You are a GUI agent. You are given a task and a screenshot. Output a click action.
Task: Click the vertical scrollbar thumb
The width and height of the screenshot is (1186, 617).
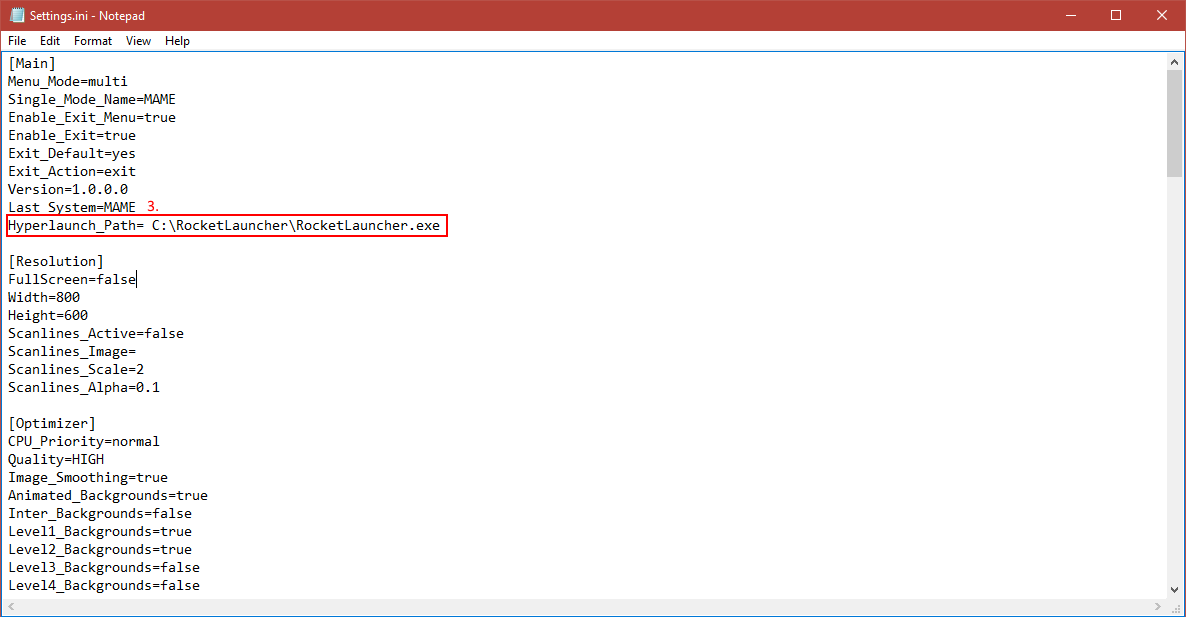pyautogui.click(x=1174, y=123)
